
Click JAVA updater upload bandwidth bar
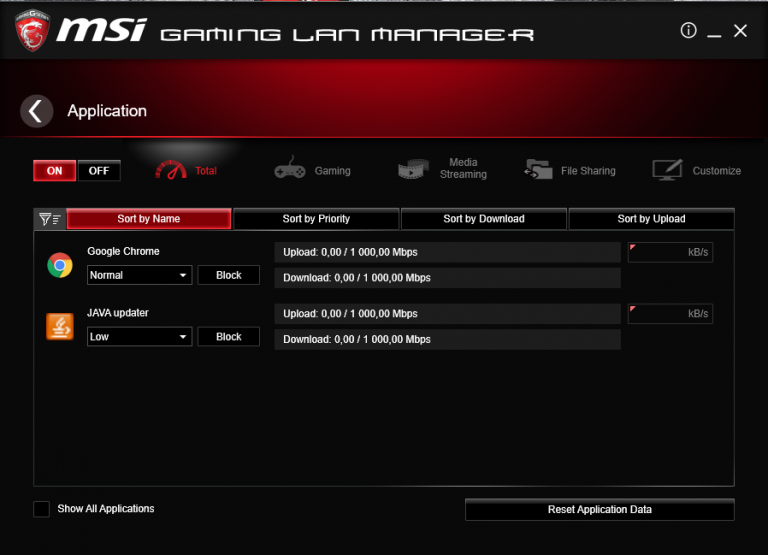(448, 314)
